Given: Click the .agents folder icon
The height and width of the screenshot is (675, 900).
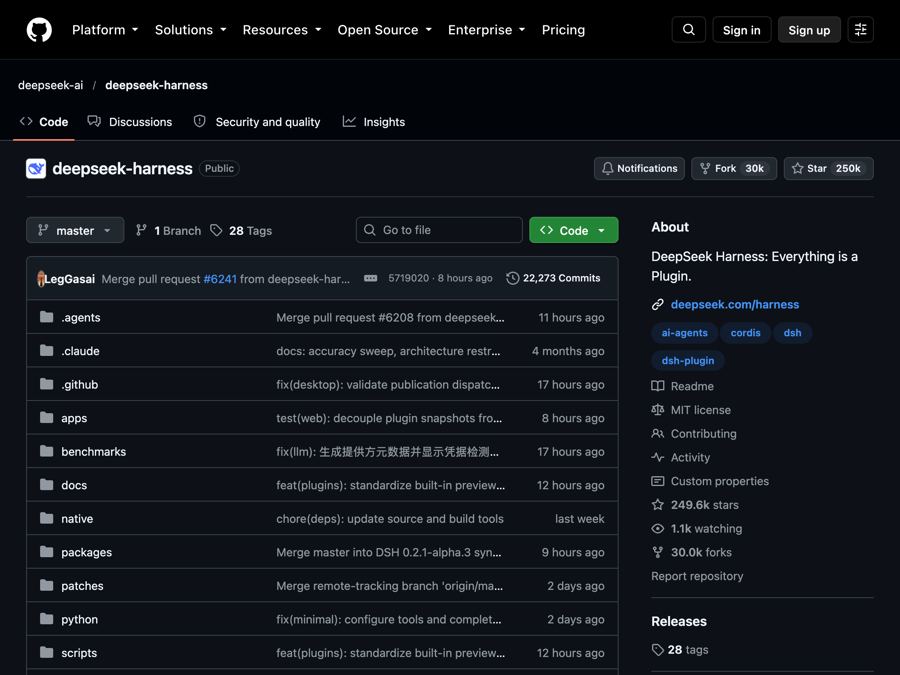Looking at the screenshot, I should pyautogui.click(x=46, y=317).
